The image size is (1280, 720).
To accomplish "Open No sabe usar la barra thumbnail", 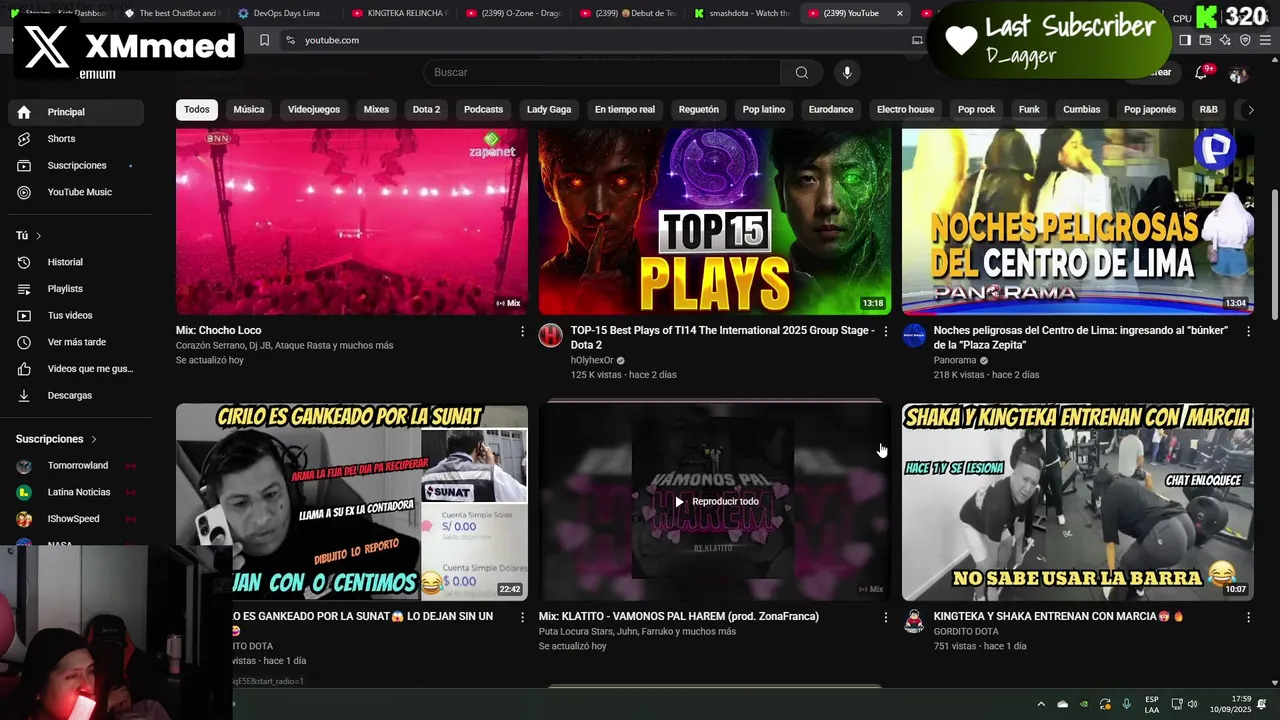I will 1078,502.
